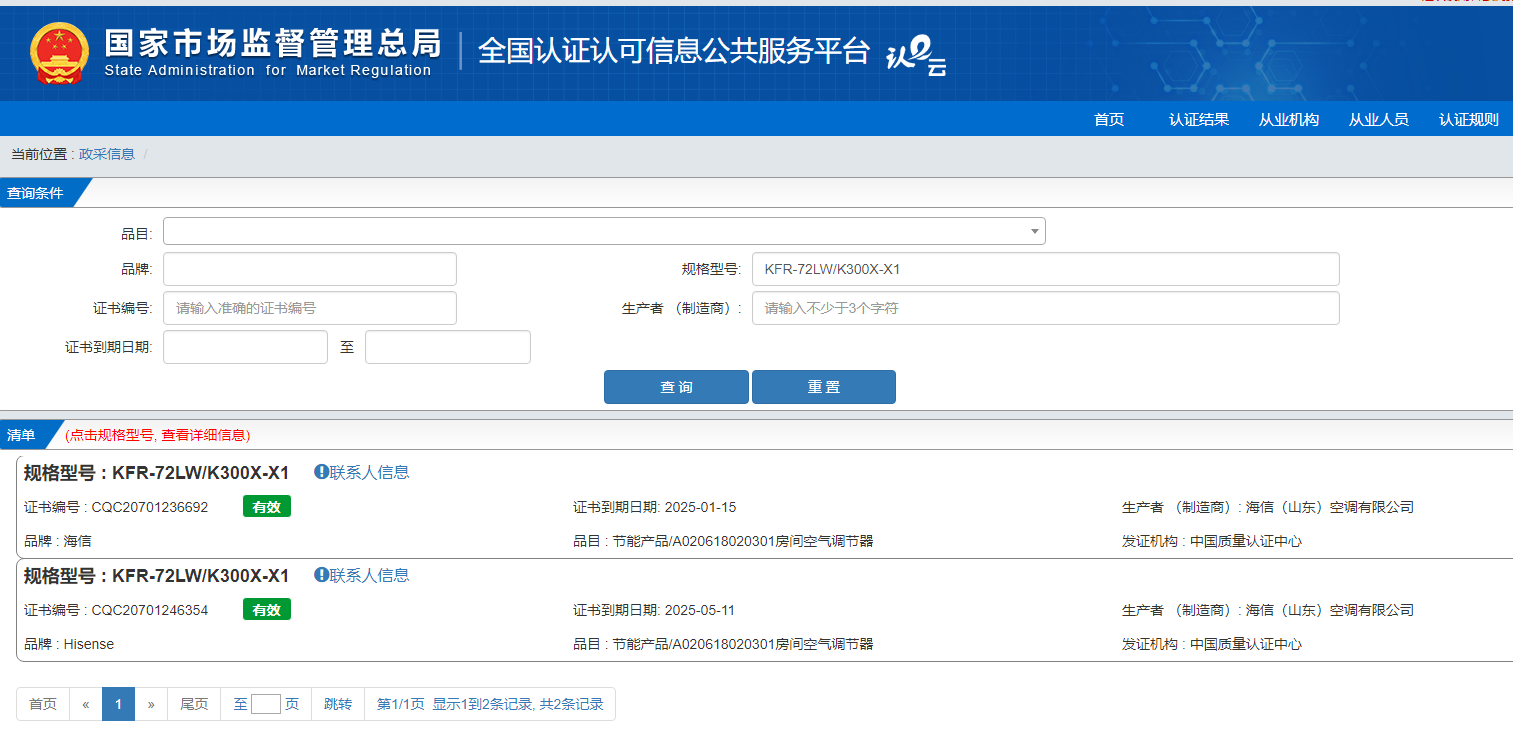1513x737 pixels.
Task: Open the 品目 dropdown list
Action: [x=604, y=231]
